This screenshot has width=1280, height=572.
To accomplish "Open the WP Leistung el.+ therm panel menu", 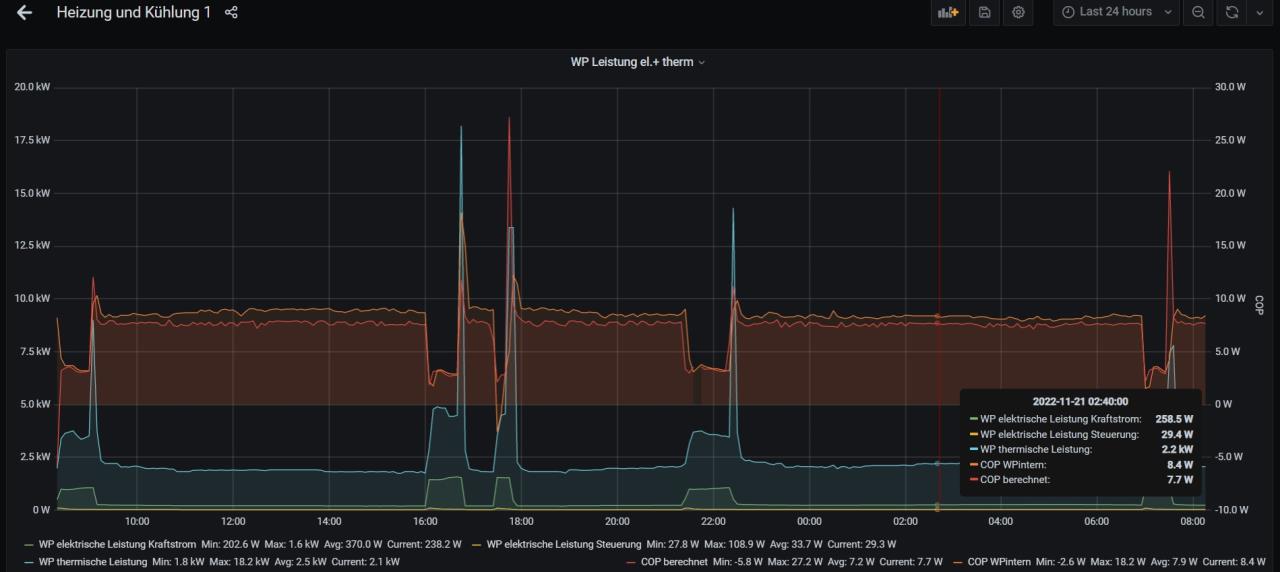I will click(638, 62).
